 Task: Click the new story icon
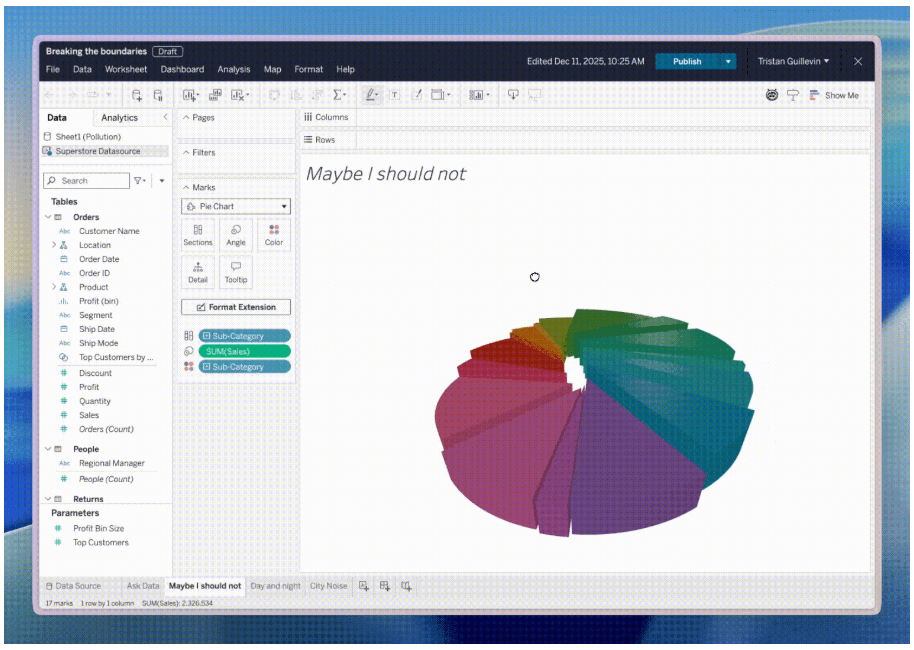(406, 586)
